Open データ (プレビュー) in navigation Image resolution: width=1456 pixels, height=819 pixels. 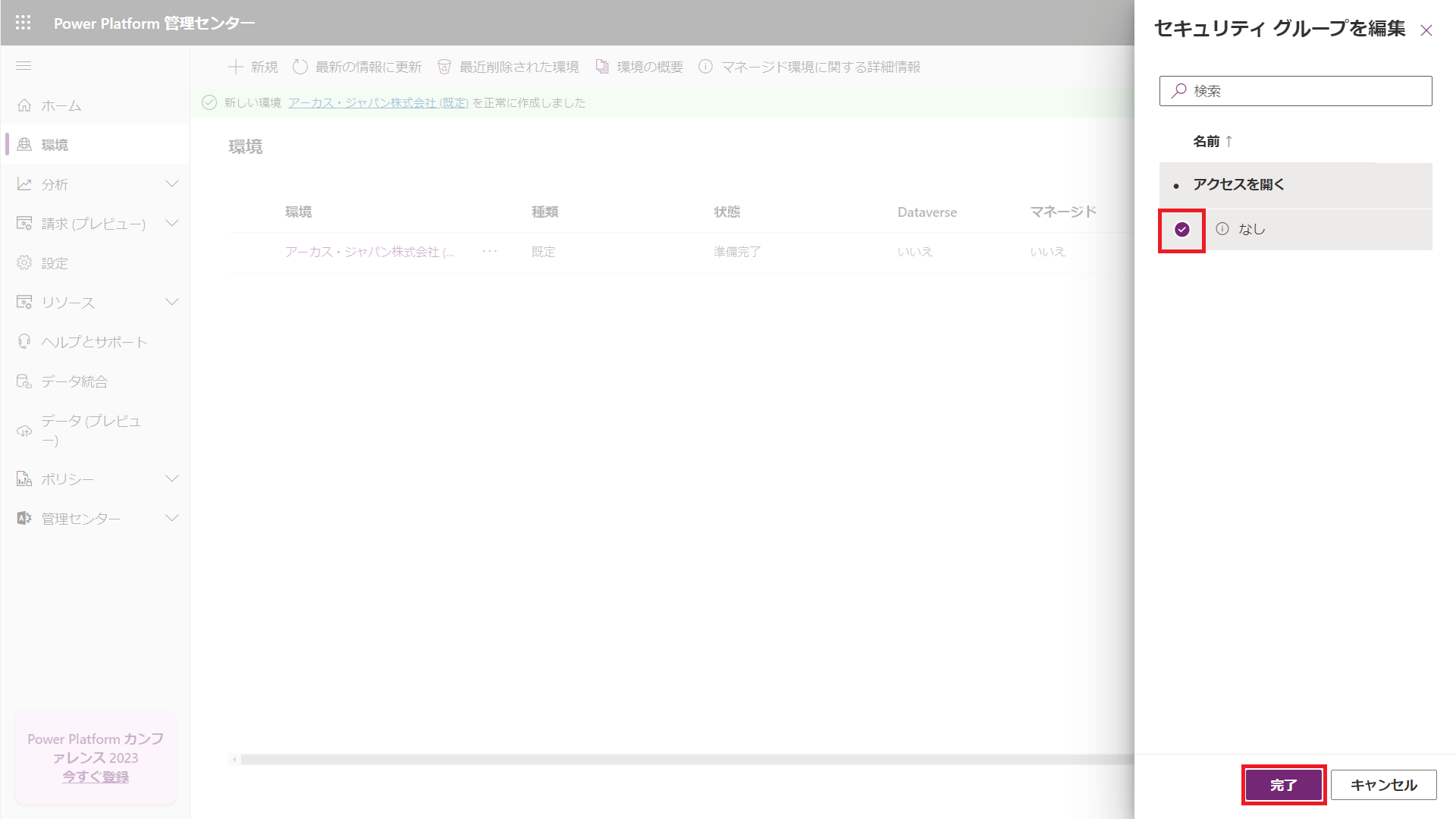tap(95, 431)
